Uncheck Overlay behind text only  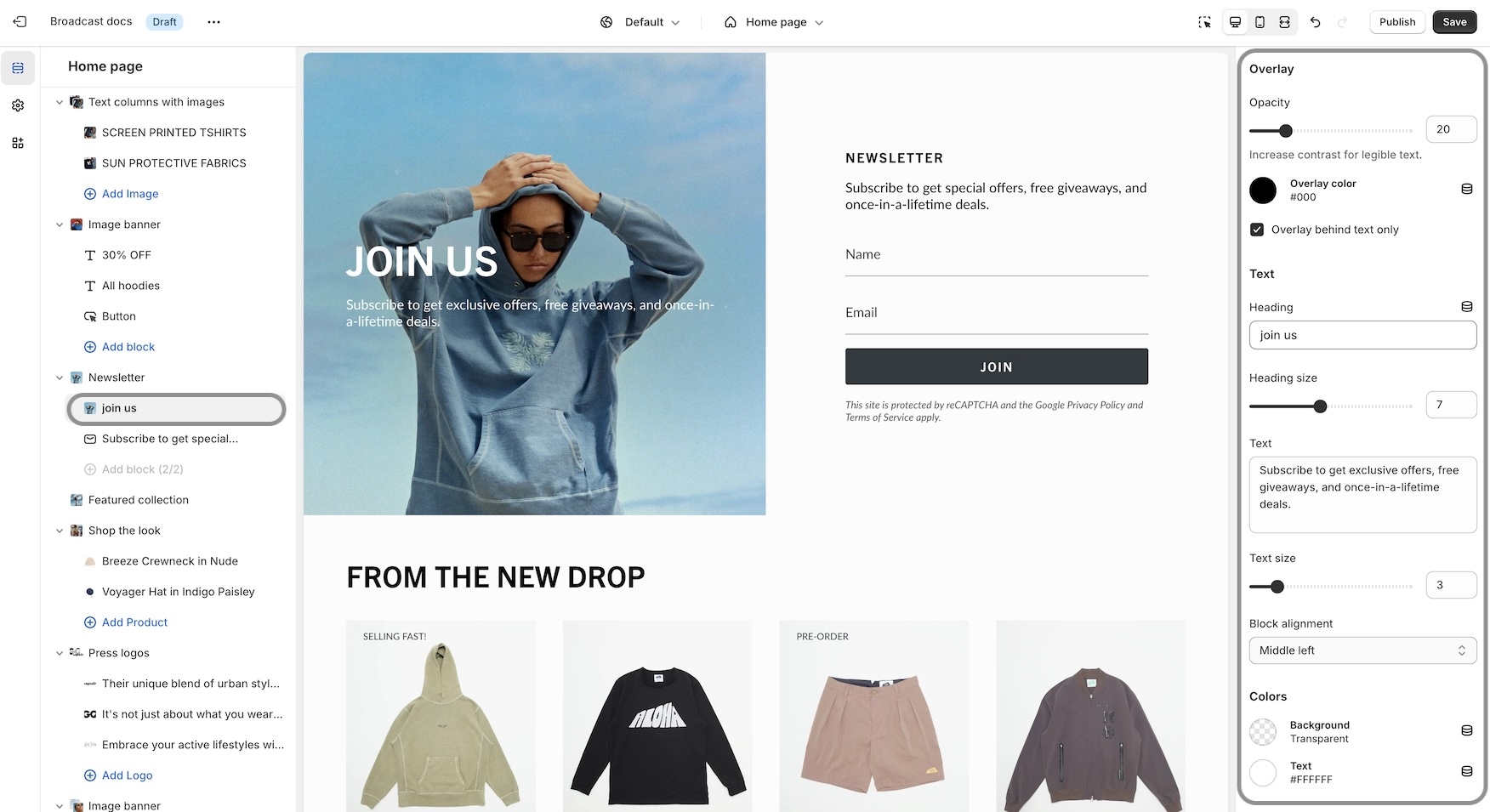point(1257,230)
